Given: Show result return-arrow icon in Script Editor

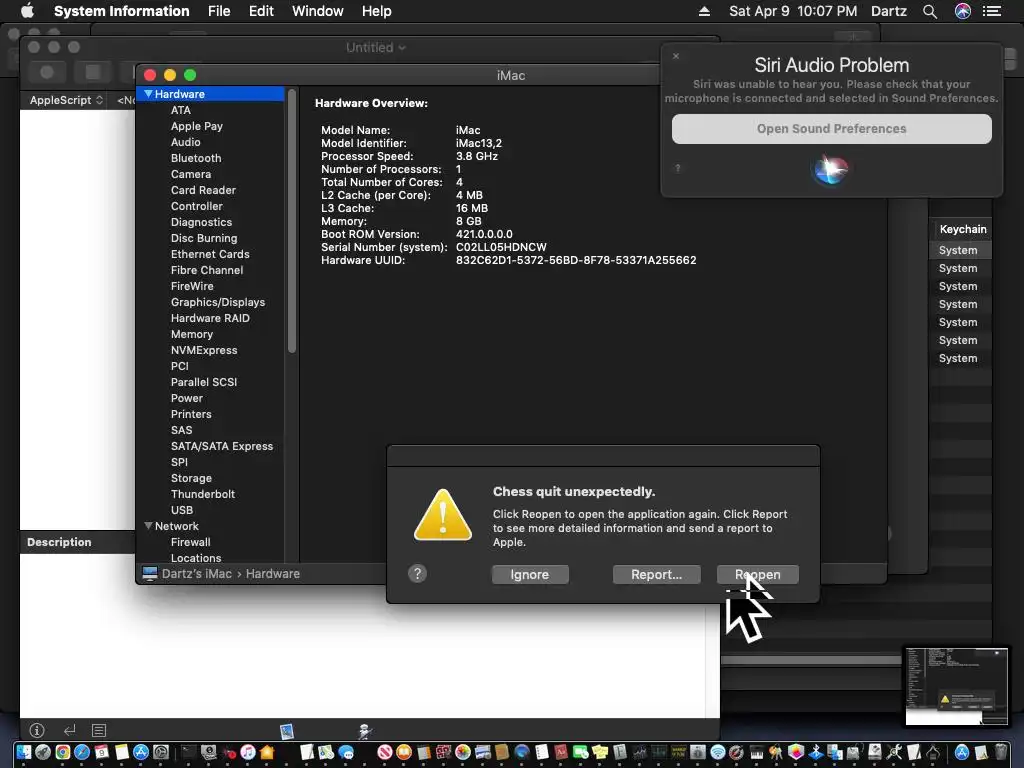Looking at the screenshot, I should click(x=69, y=729).
